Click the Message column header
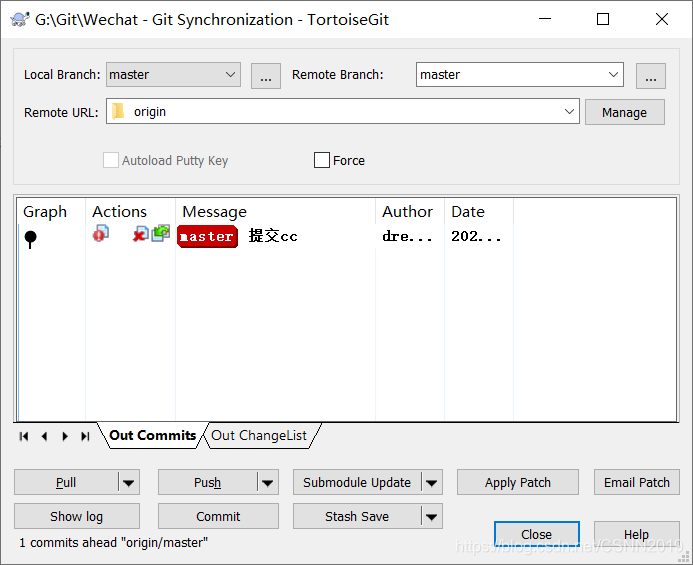693x565 pixels. tap(276, 212)
